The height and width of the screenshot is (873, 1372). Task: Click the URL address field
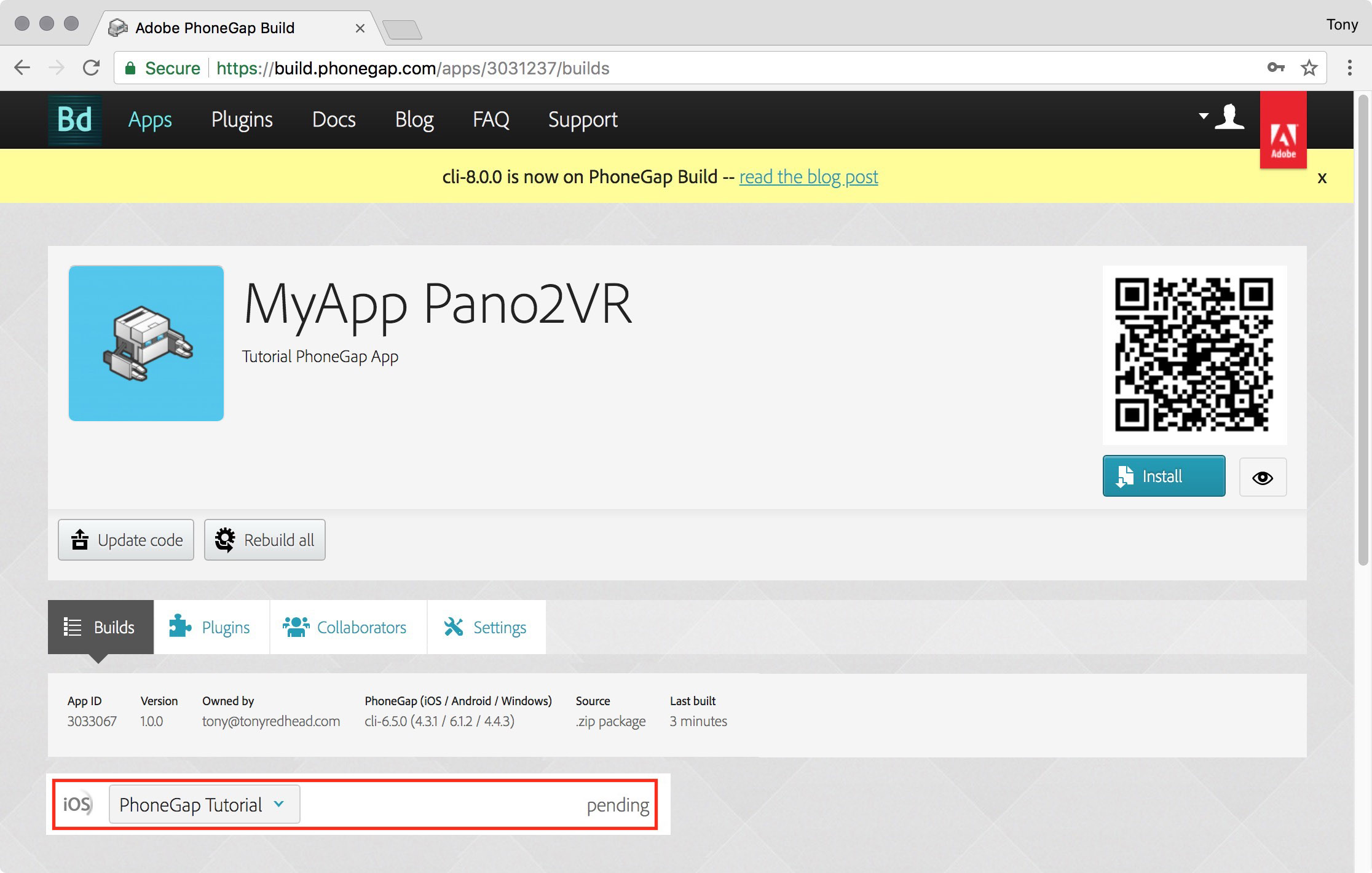click(719, 68)
